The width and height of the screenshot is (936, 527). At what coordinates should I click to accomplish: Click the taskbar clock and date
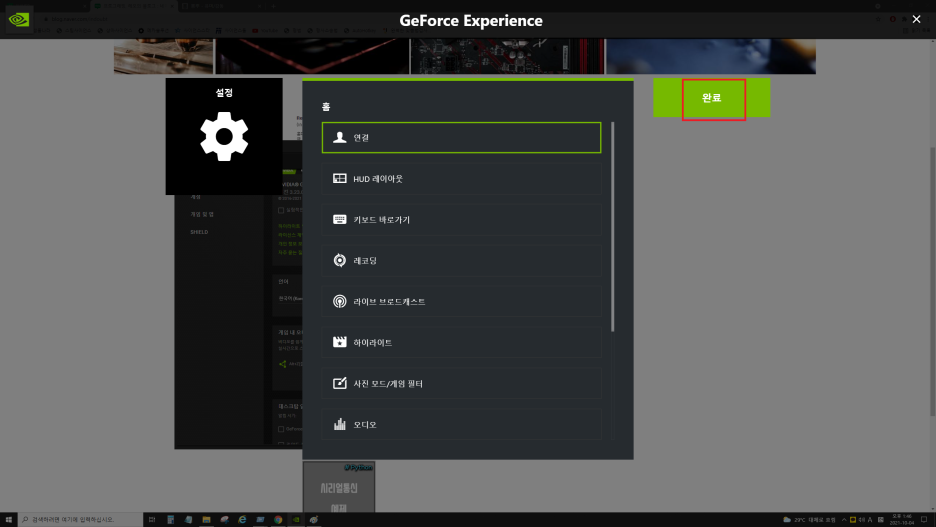coord(902,520)
